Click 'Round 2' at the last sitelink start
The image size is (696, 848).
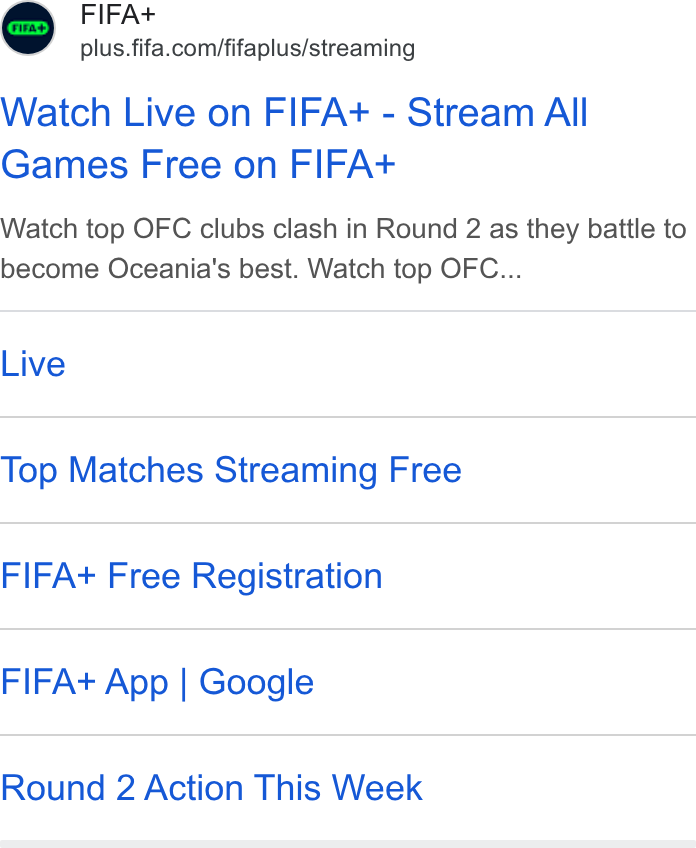(x=68, y=787)
